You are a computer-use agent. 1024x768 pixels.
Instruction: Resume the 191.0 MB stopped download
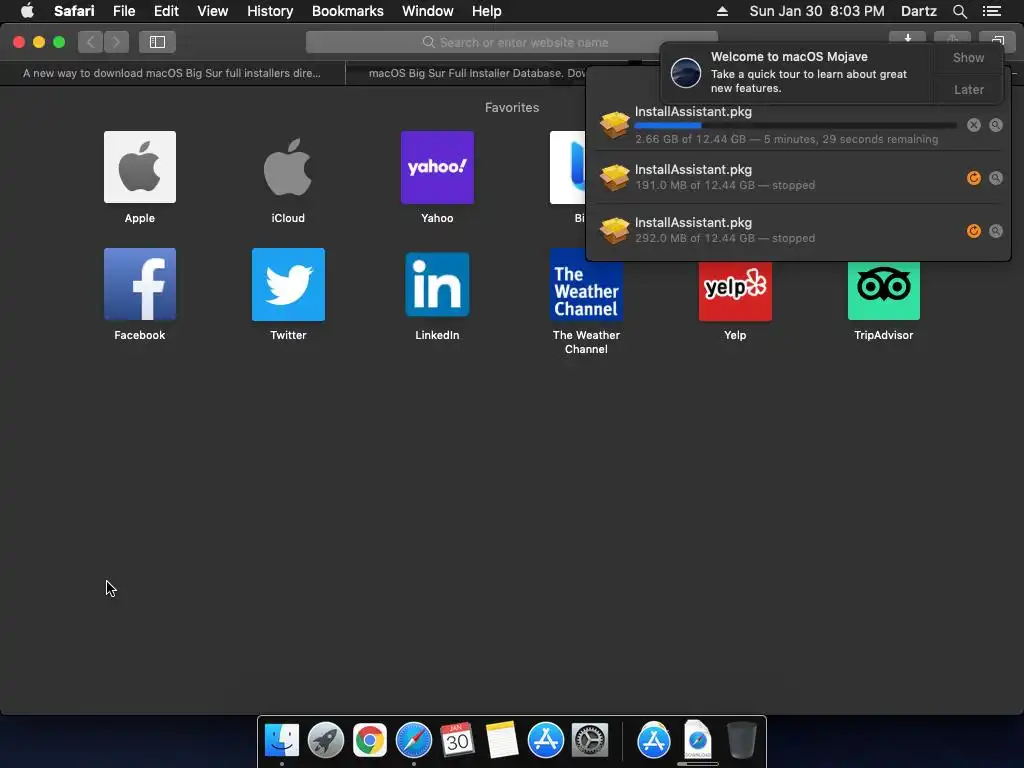click(x=974, y=178)
